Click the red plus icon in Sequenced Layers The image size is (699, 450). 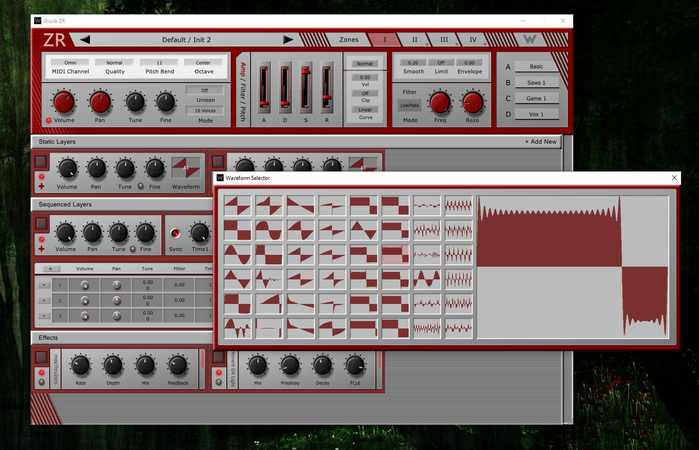click(41, 248)
